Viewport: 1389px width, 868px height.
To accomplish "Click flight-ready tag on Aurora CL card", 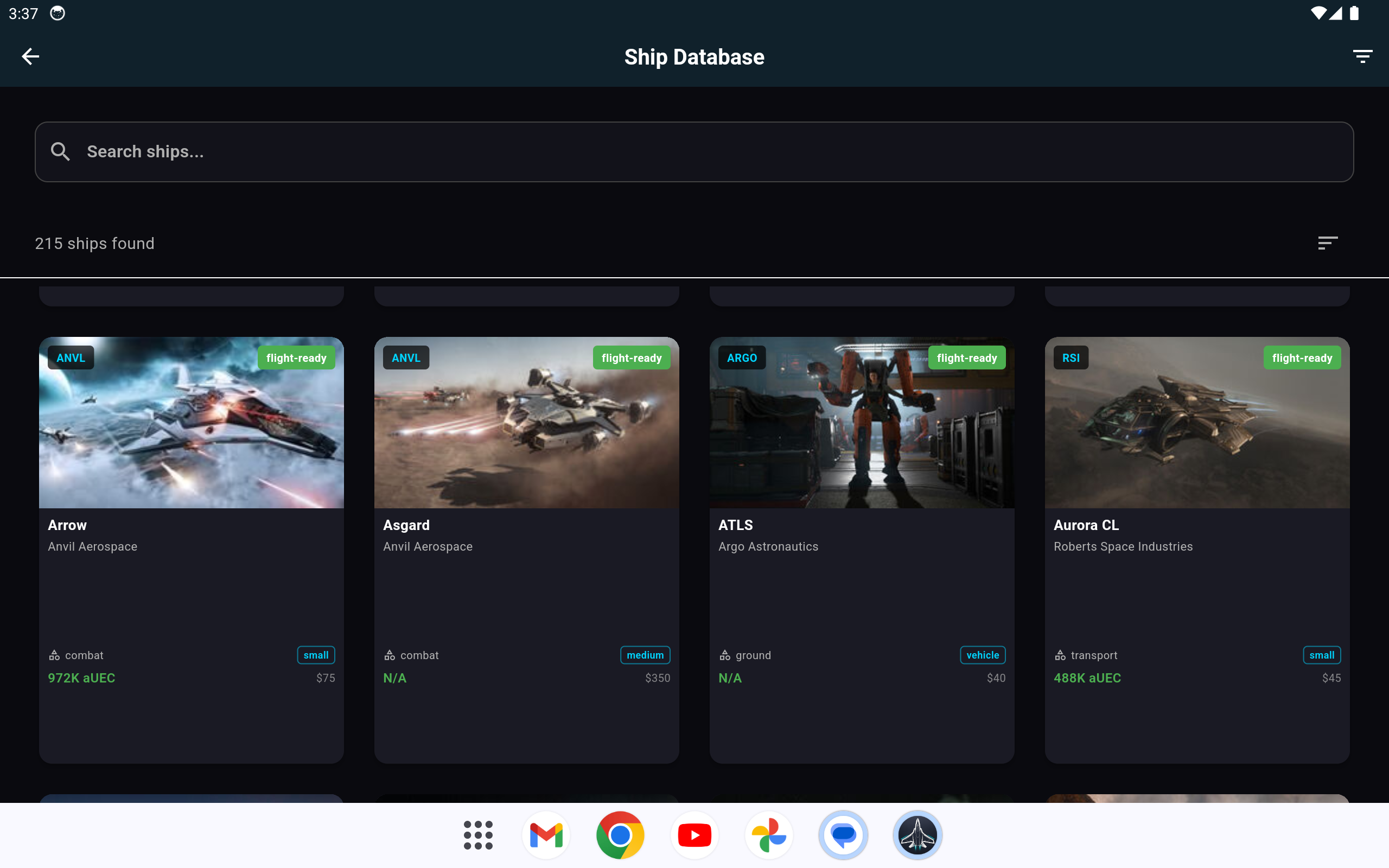I will [x=1302, y=358].
